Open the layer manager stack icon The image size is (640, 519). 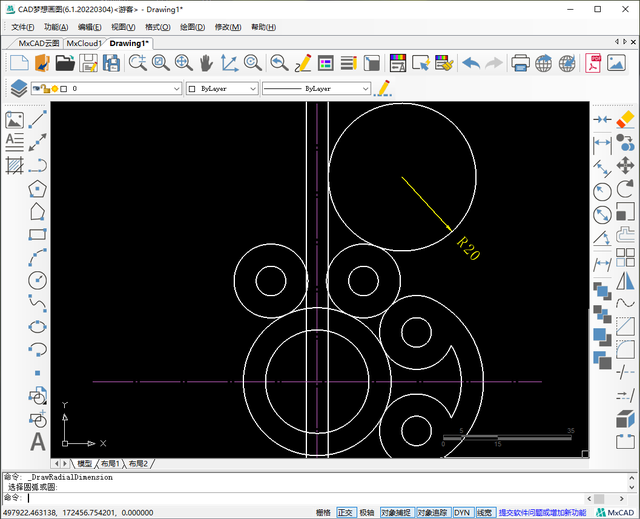point(18,89)
